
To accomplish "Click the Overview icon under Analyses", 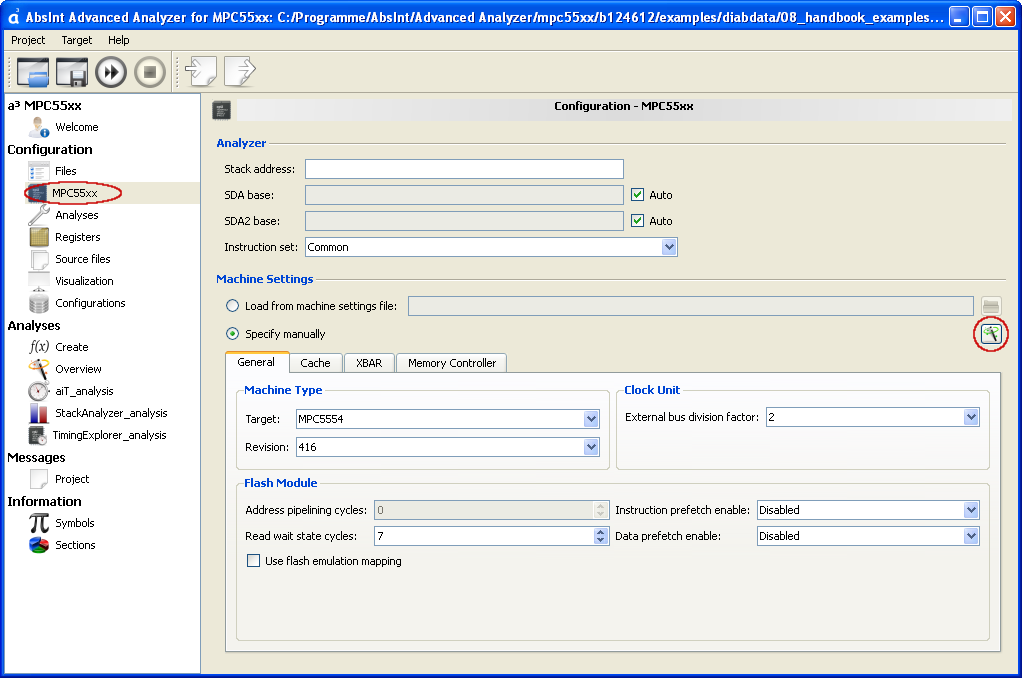I will point(39,369).
